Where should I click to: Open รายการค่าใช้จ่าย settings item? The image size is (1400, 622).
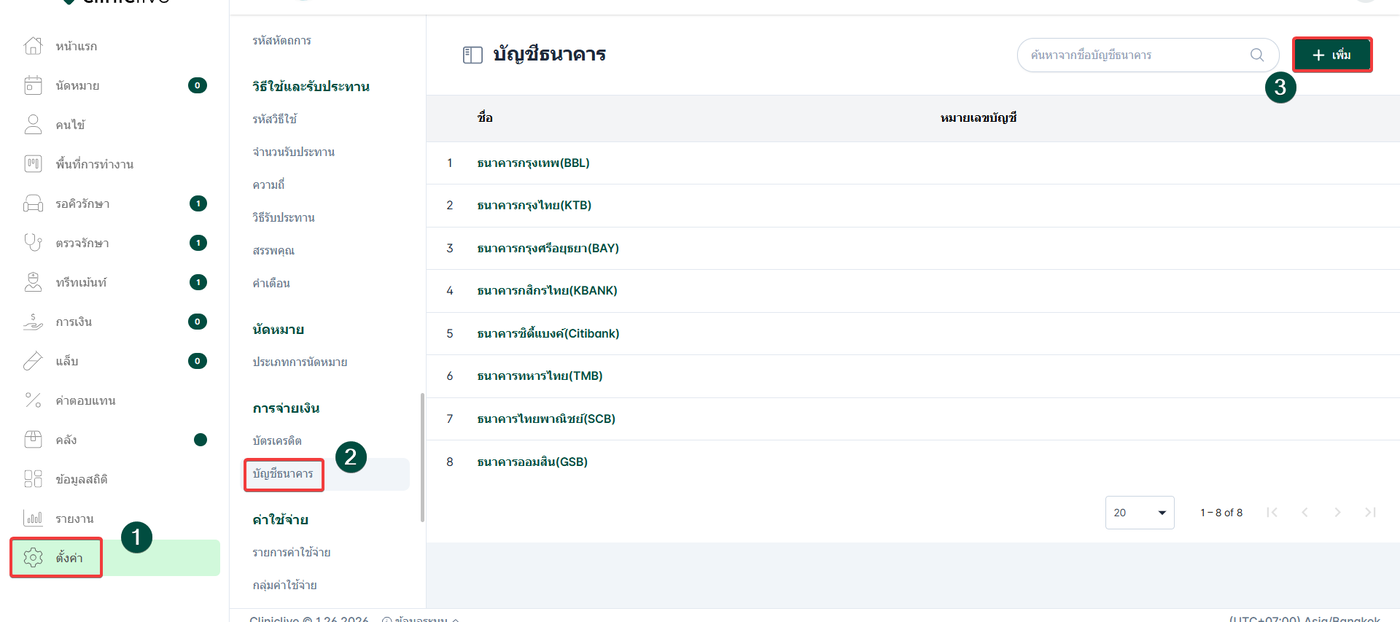pyautogui.click(x=292, y=552)
